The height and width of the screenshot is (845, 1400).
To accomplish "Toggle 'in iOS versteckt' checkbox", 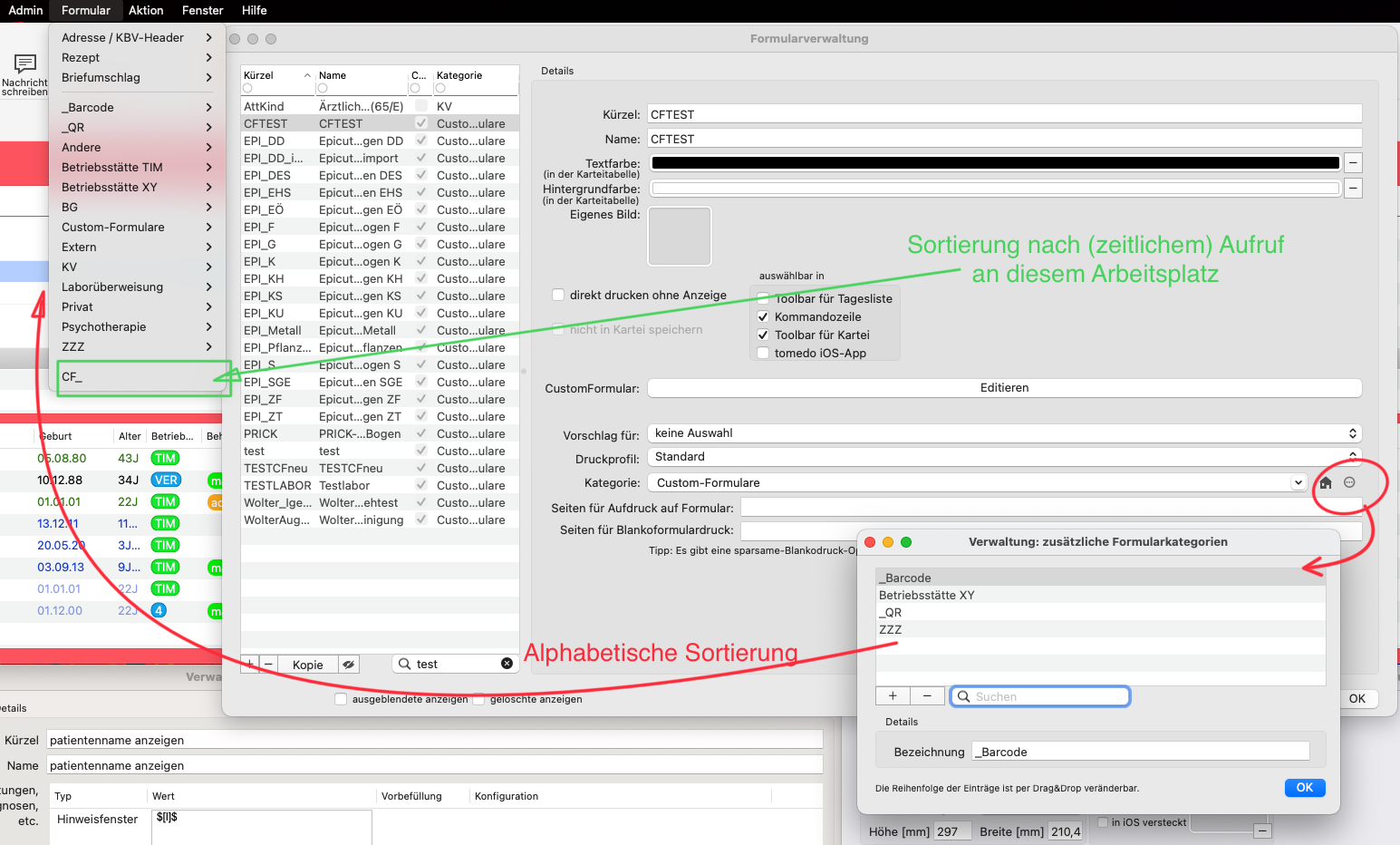I will [1103, 822].
